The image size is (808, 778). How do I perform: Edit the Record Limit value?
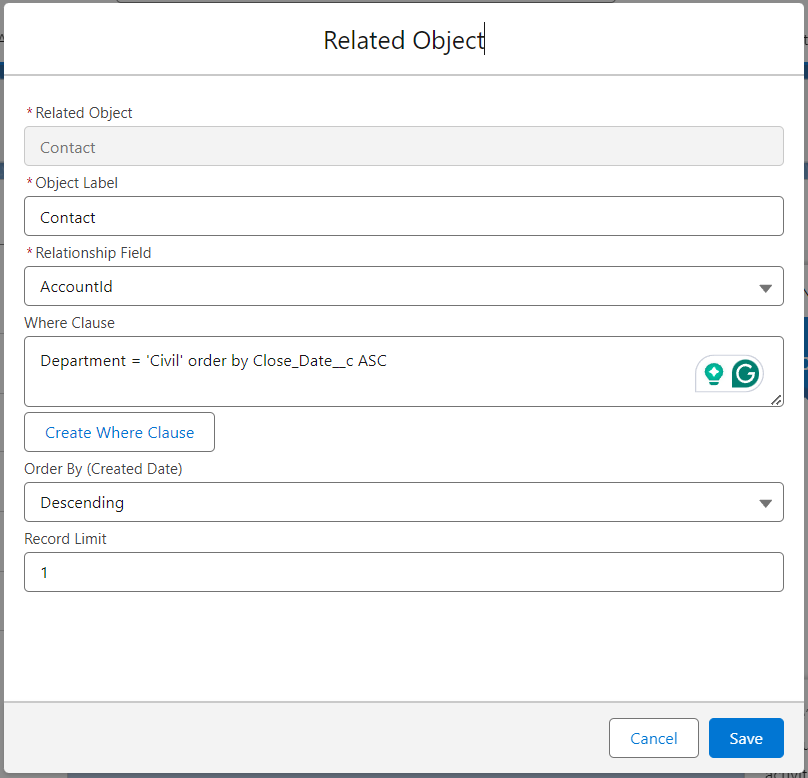pos(404,572)
